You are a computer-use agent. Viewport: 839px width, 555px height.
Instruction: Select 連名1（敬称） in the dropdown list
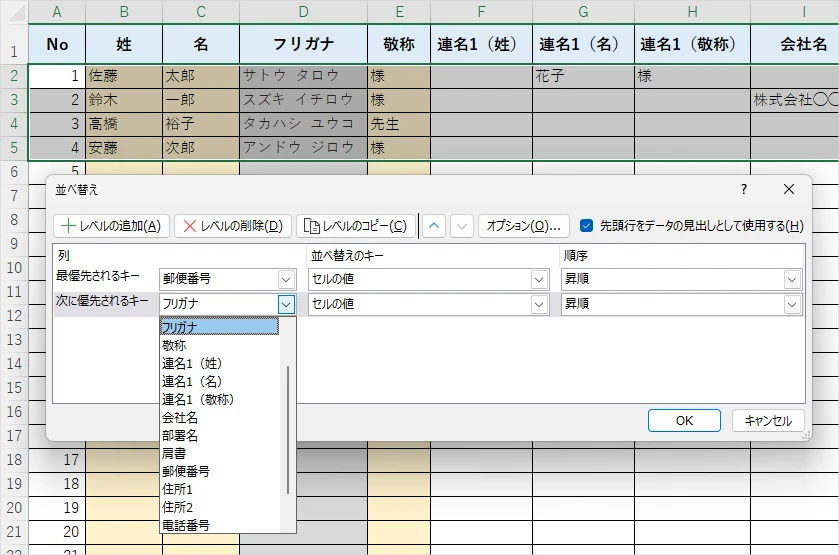(x=219, y=399)
